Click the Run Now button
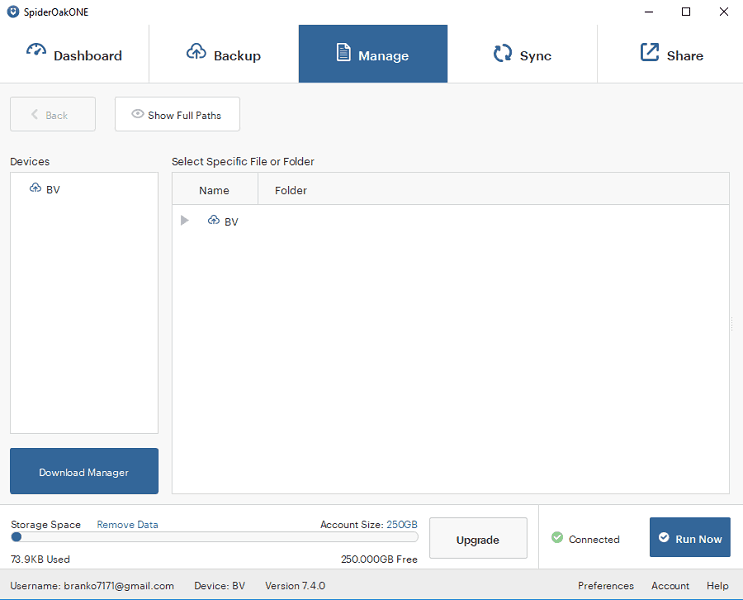 [690, 537]
